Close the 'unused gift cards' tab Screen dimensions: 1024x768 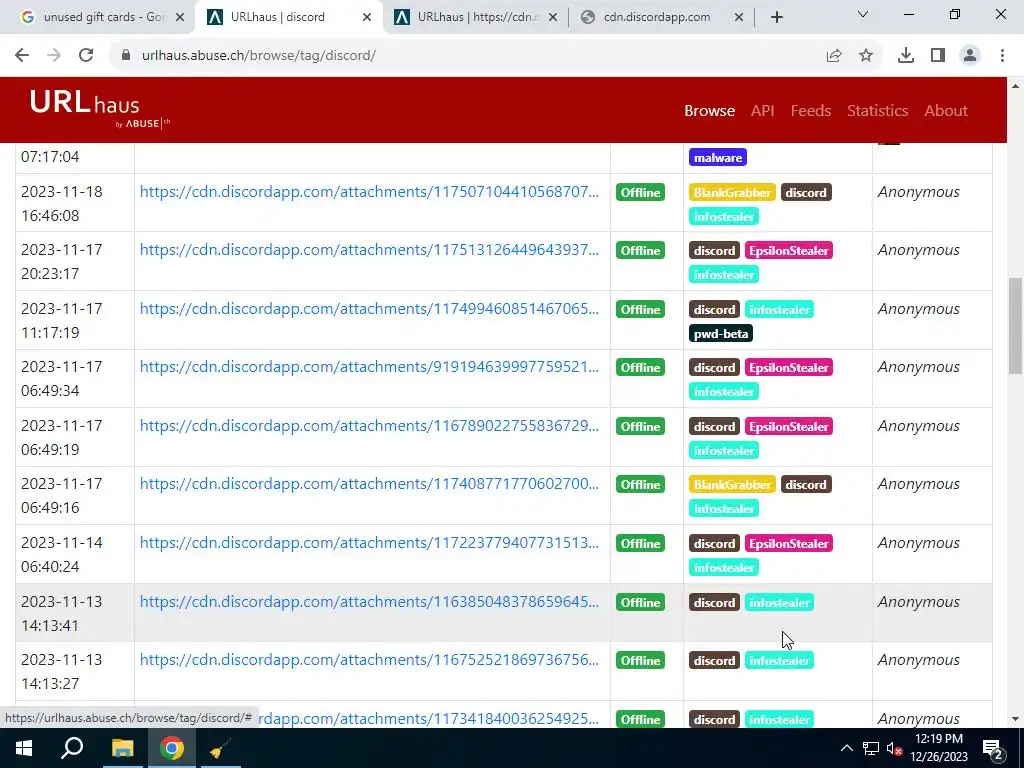point(180,17)
